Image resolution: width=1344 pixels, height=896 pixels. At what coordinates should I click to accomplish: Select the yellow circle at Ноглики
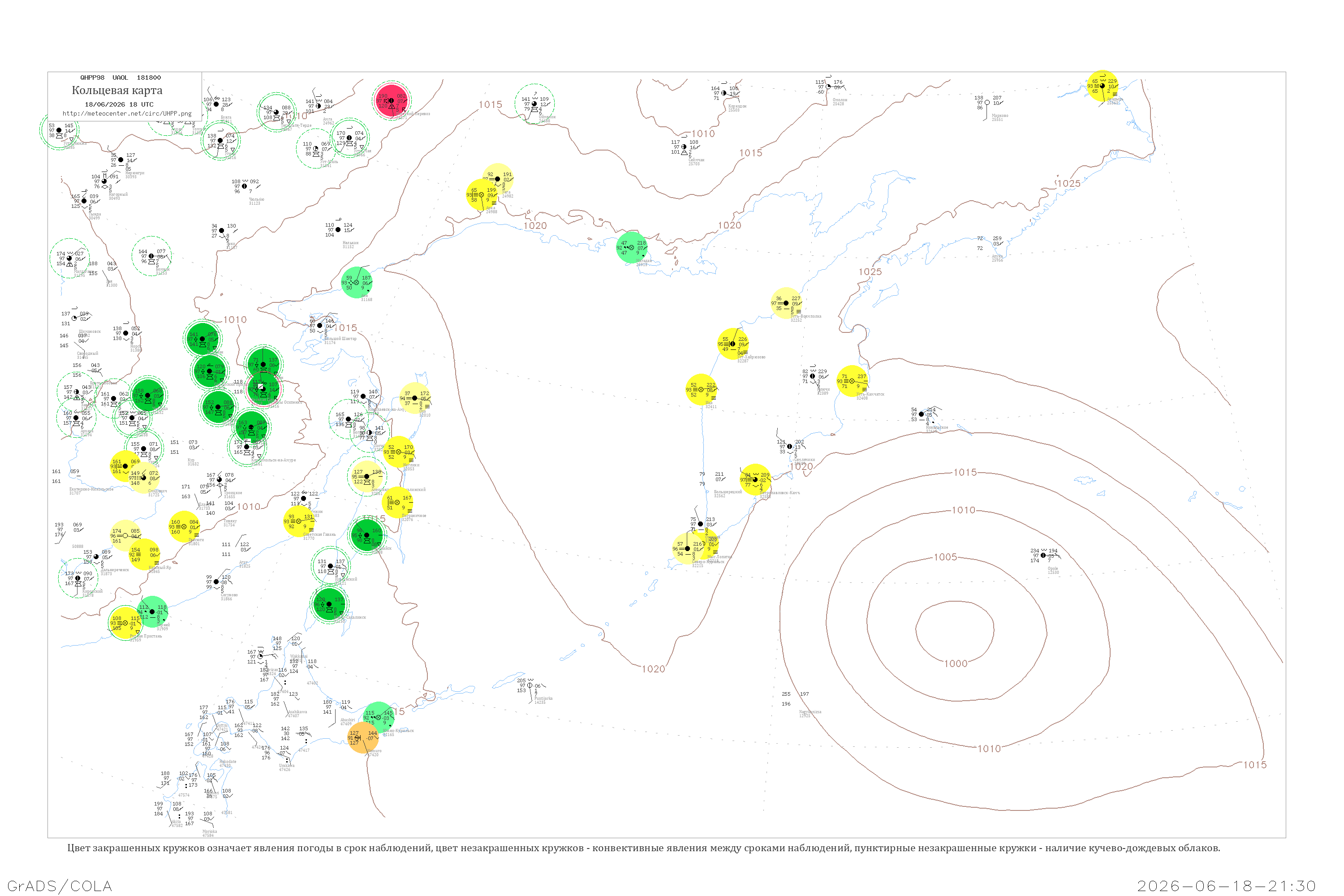pos(399,452)
